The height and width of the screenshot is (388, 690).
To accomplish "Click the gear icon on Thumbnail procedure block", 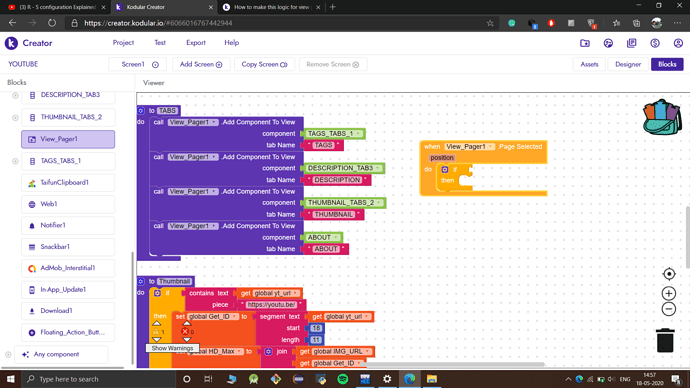I will pyautogui.click(x=141, y=281).
